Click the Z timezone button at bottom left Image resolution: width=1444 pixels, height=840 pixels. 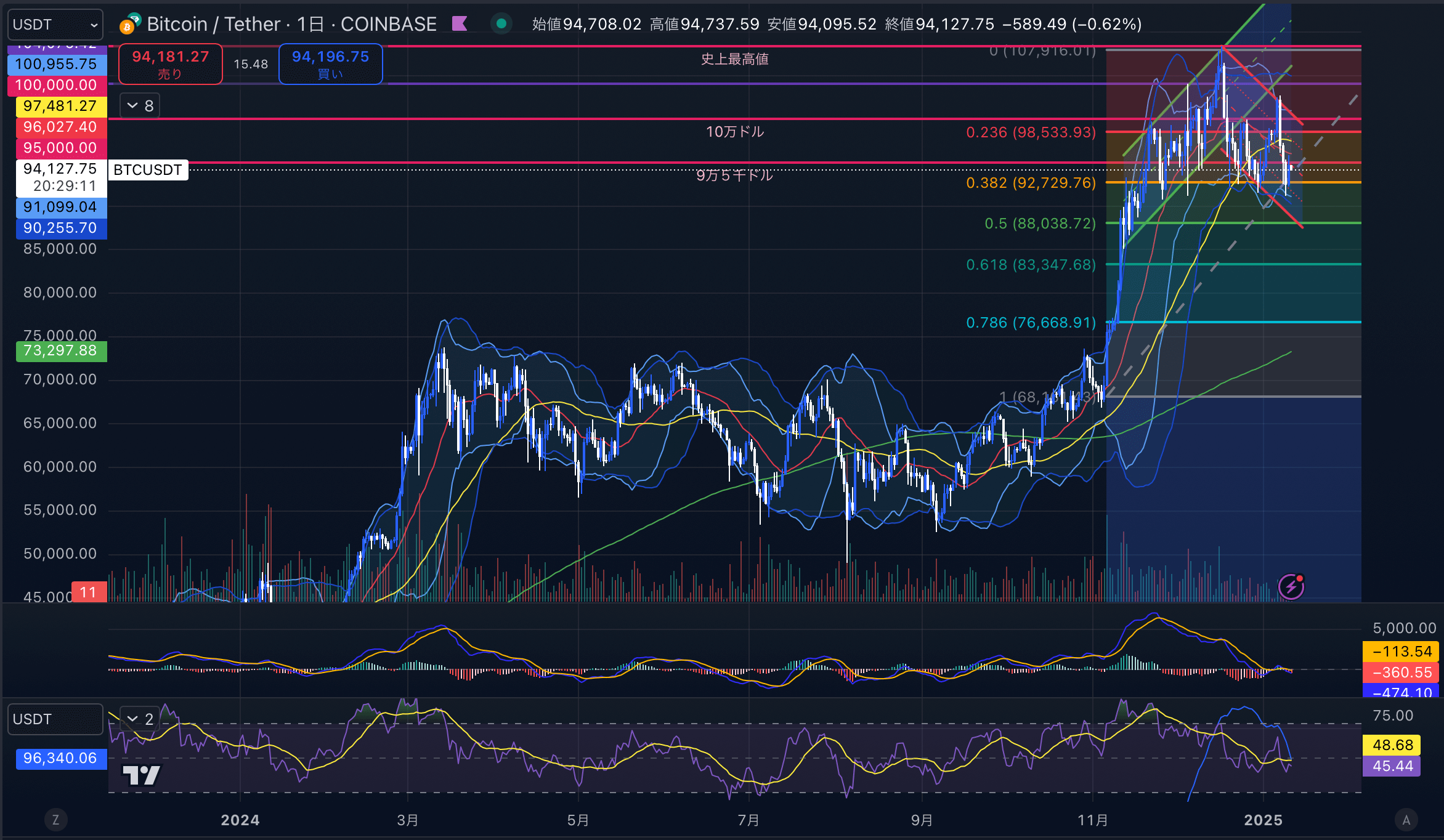pos(55,820)
